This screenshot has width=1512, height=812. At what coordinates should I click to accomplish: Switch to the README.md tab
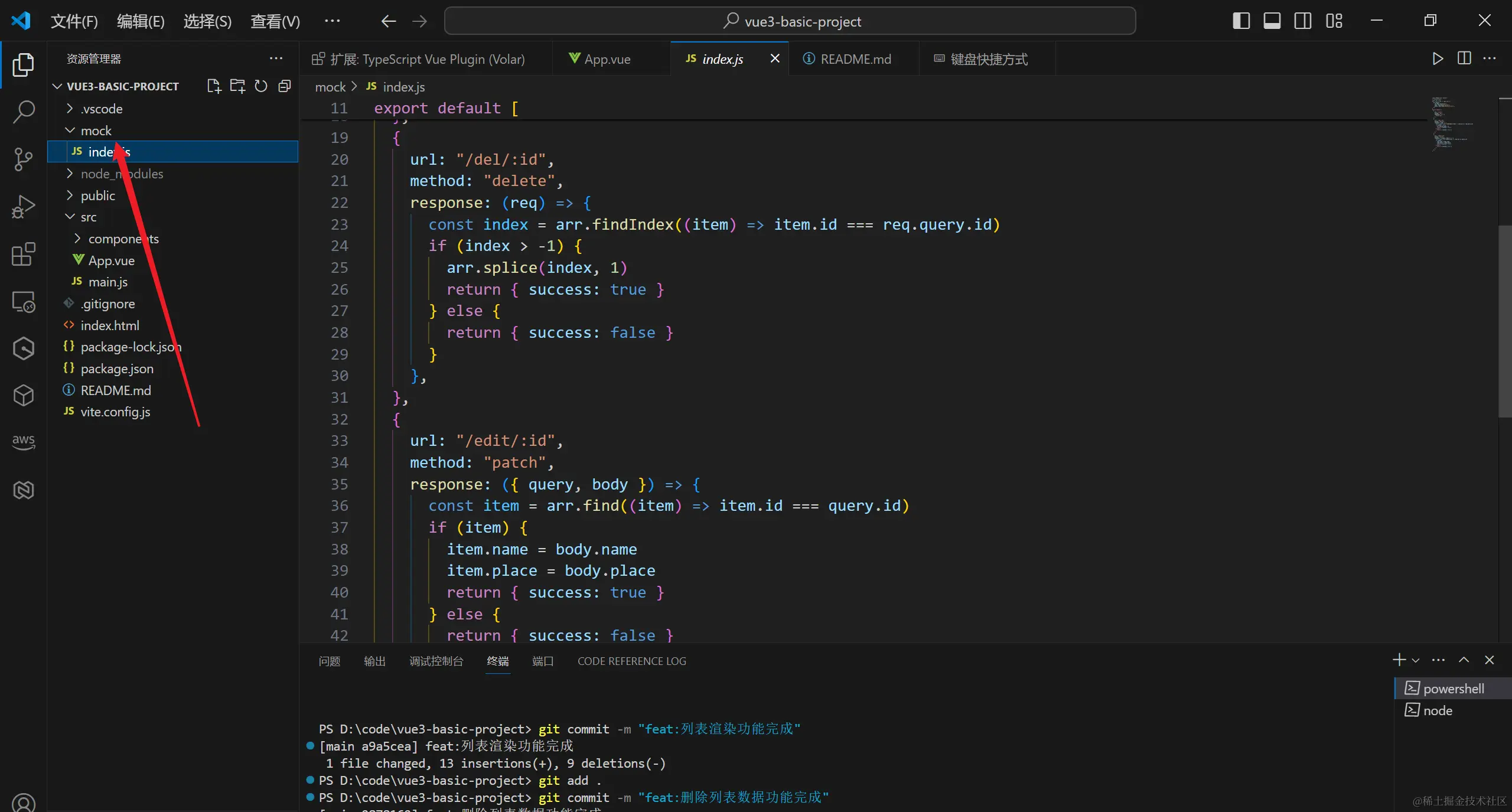[x=855, y=59]
